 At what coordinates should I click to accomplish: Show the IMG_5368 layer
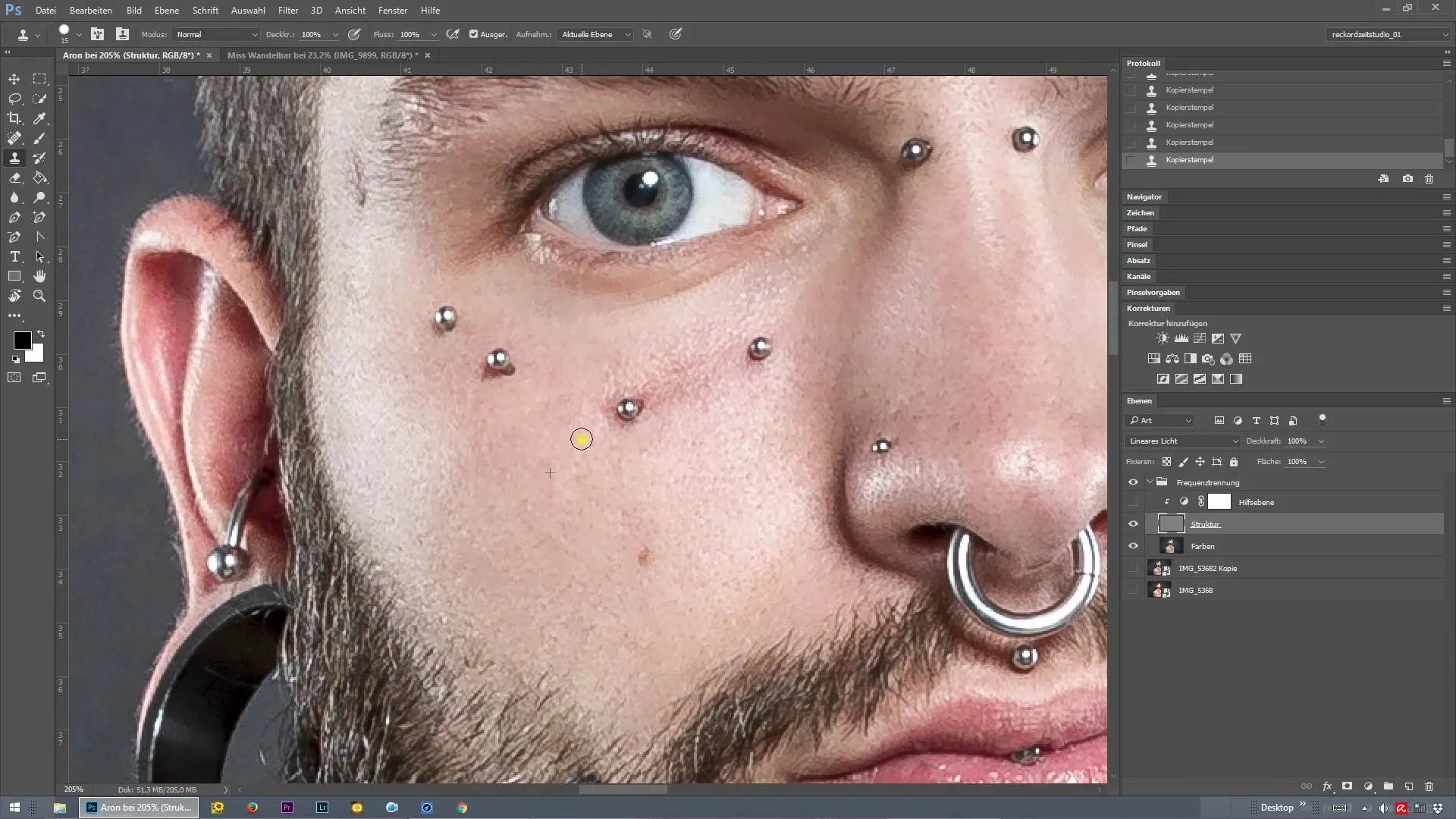pos(1133,590)
